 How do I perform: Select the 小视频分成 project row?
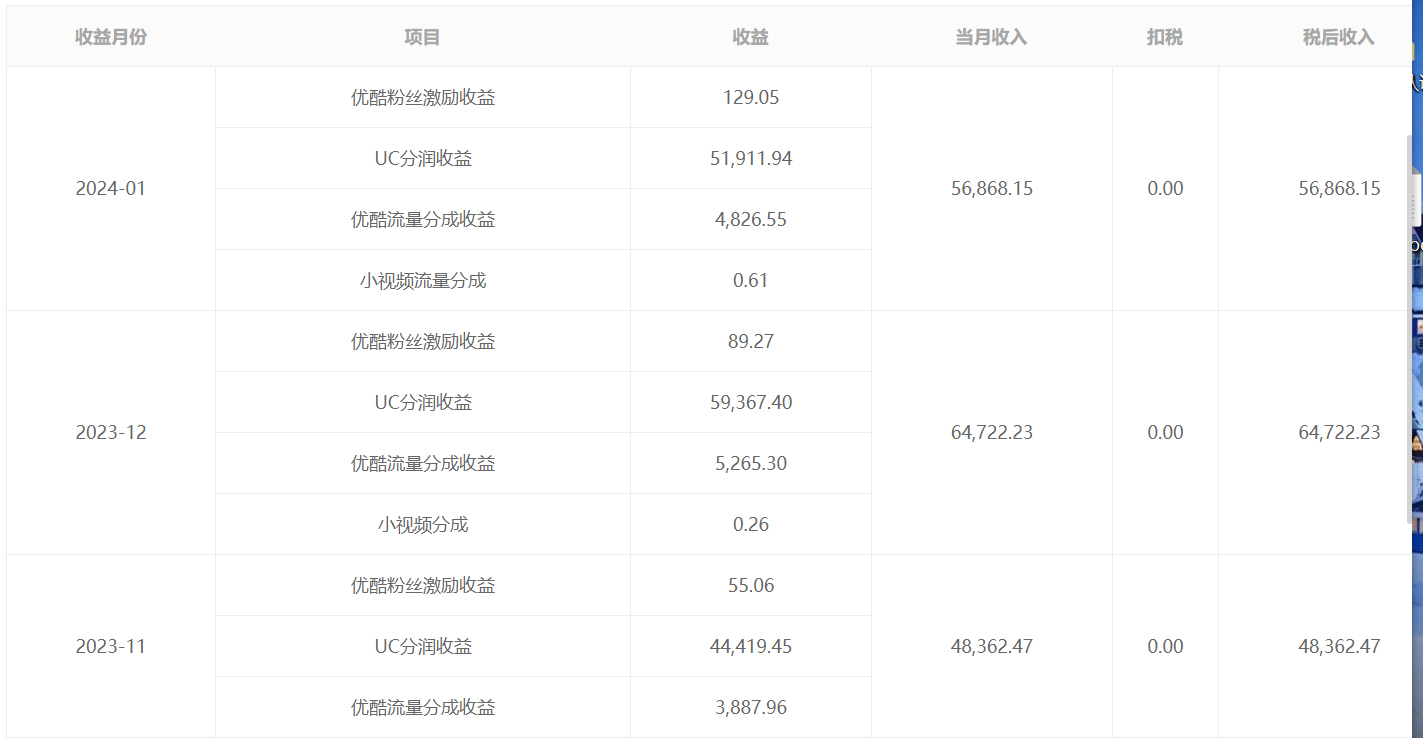point(422,524)
